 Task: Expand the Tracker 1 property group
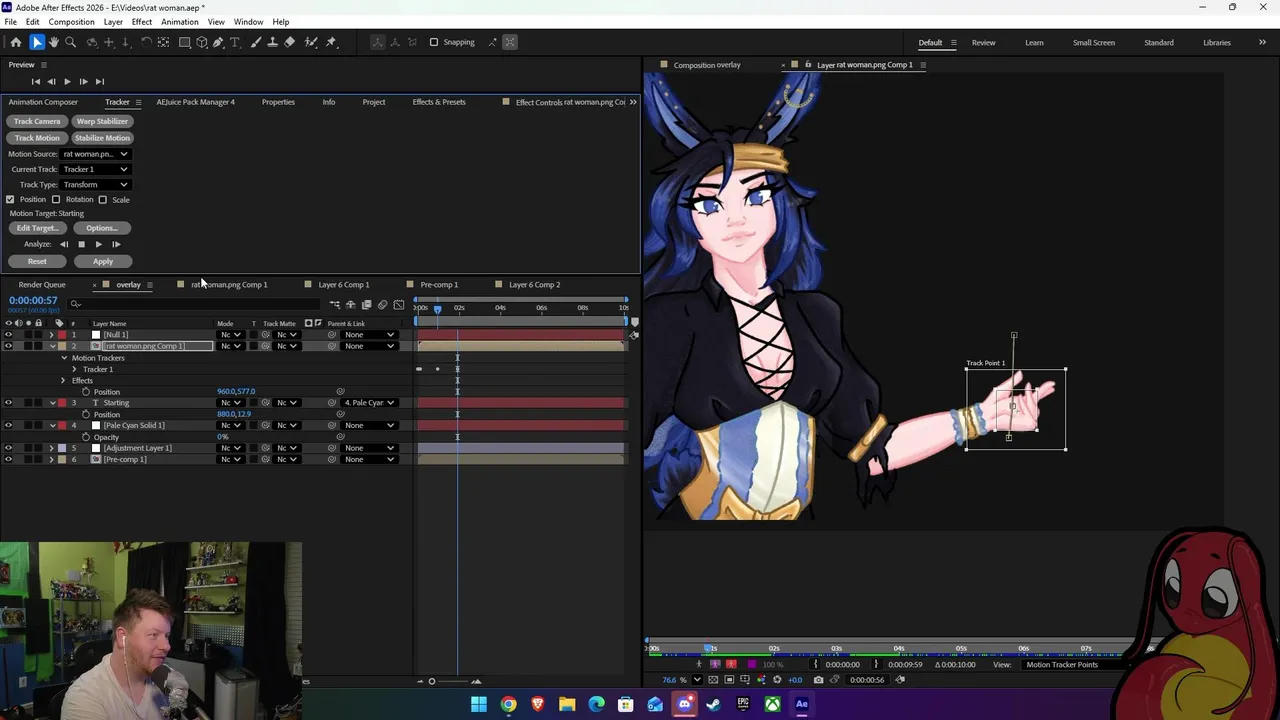click(x=74, y=370)
